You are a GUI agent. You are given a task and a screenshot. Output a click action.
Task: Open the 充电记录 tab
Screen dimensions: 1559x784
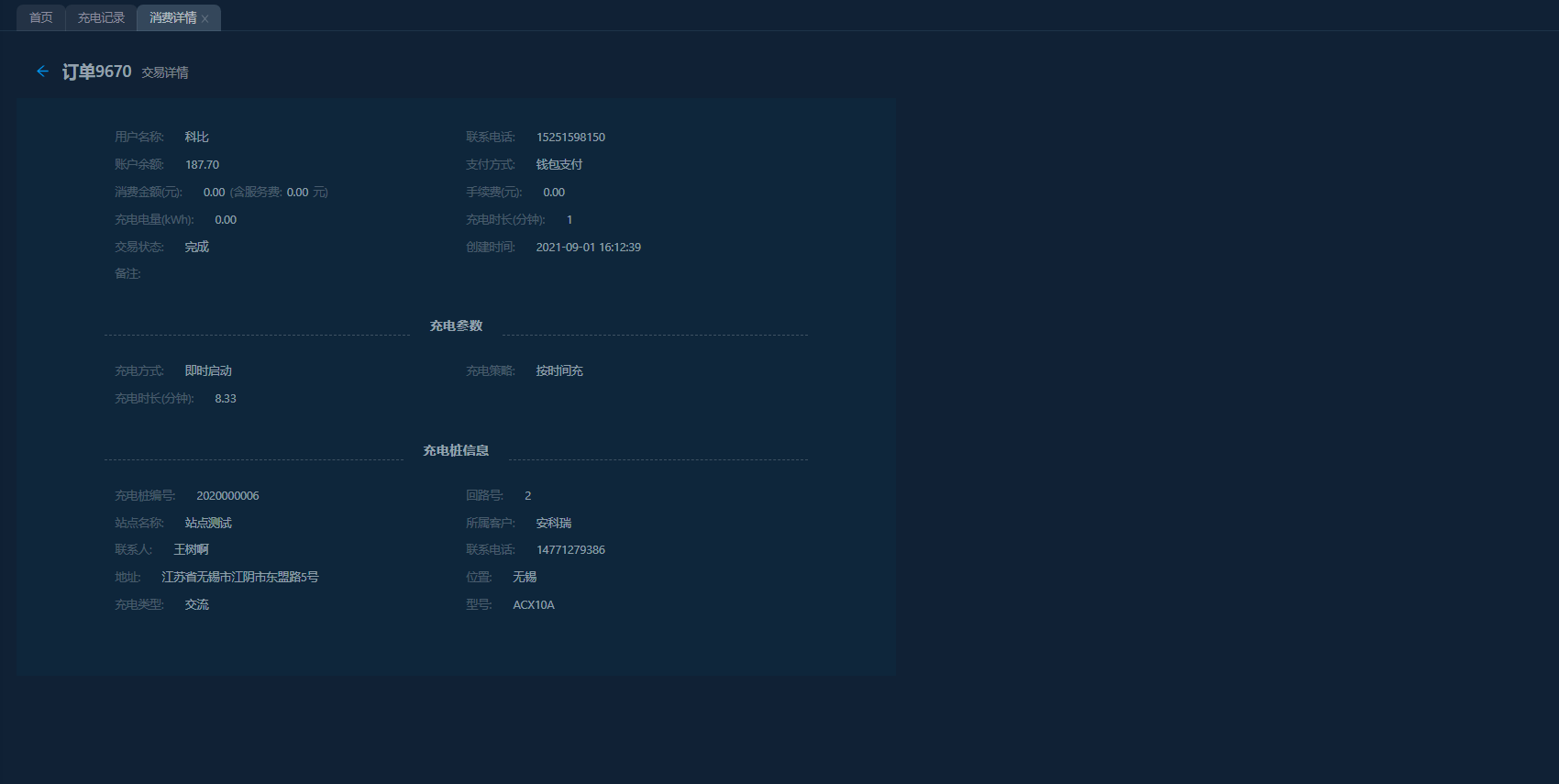(101, 18)
